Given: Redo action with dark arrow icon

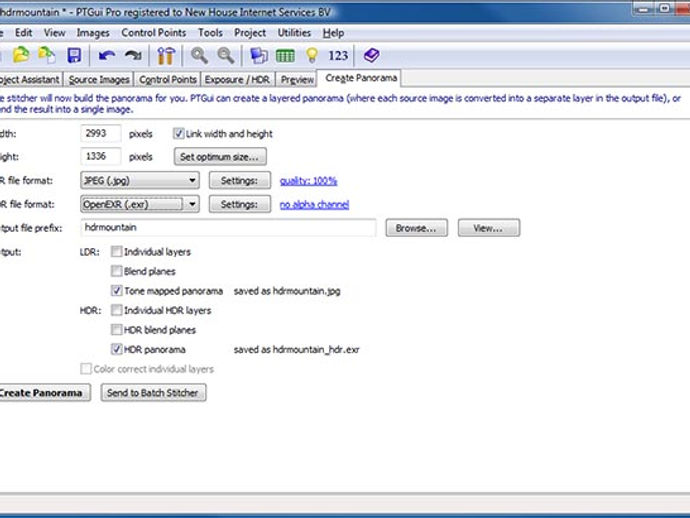Looking at the screenshot, I should (x=133, y=55).
